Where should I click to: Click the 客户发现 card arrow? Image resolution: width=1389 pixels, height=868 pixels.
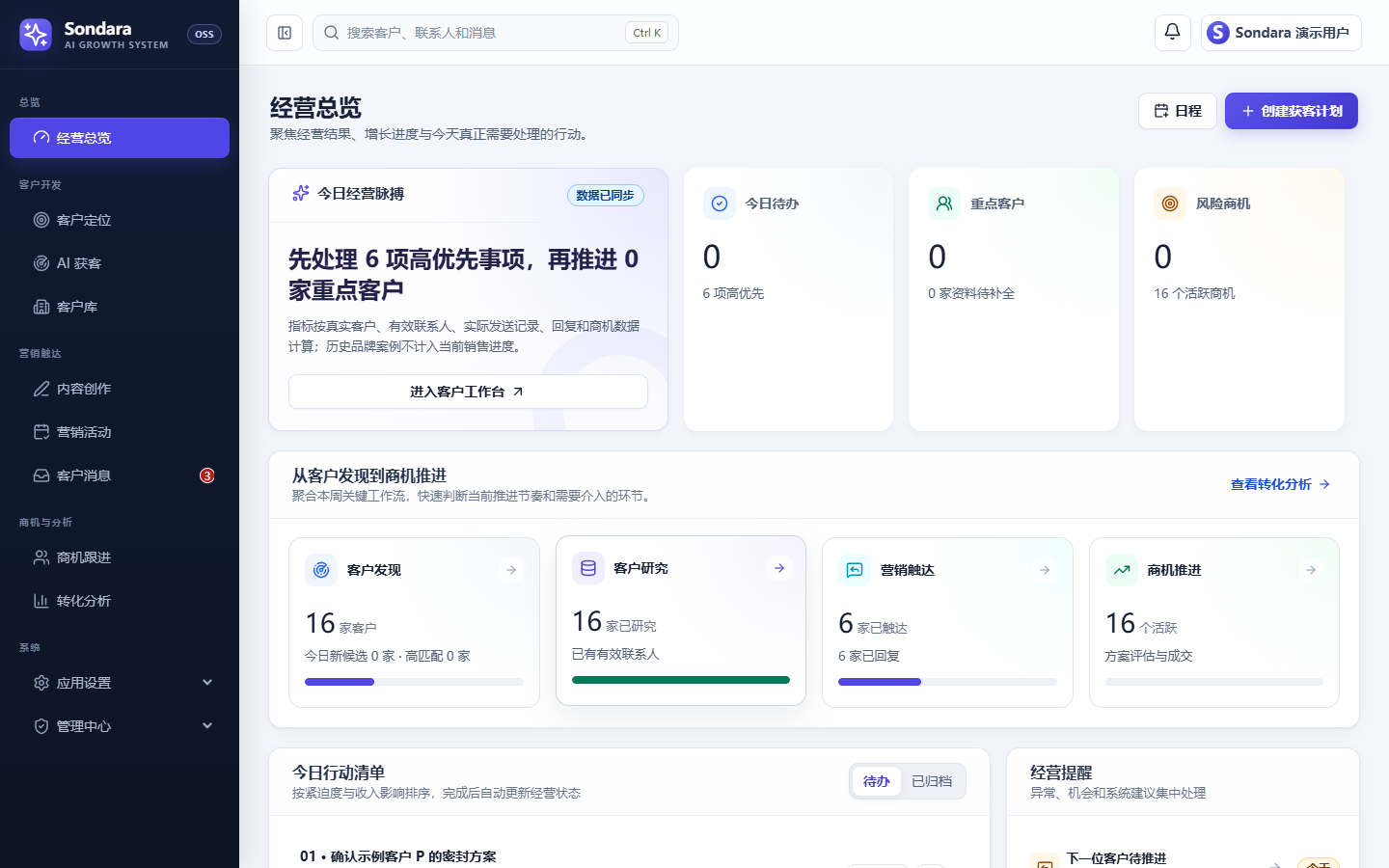click(x=511, y=570)
